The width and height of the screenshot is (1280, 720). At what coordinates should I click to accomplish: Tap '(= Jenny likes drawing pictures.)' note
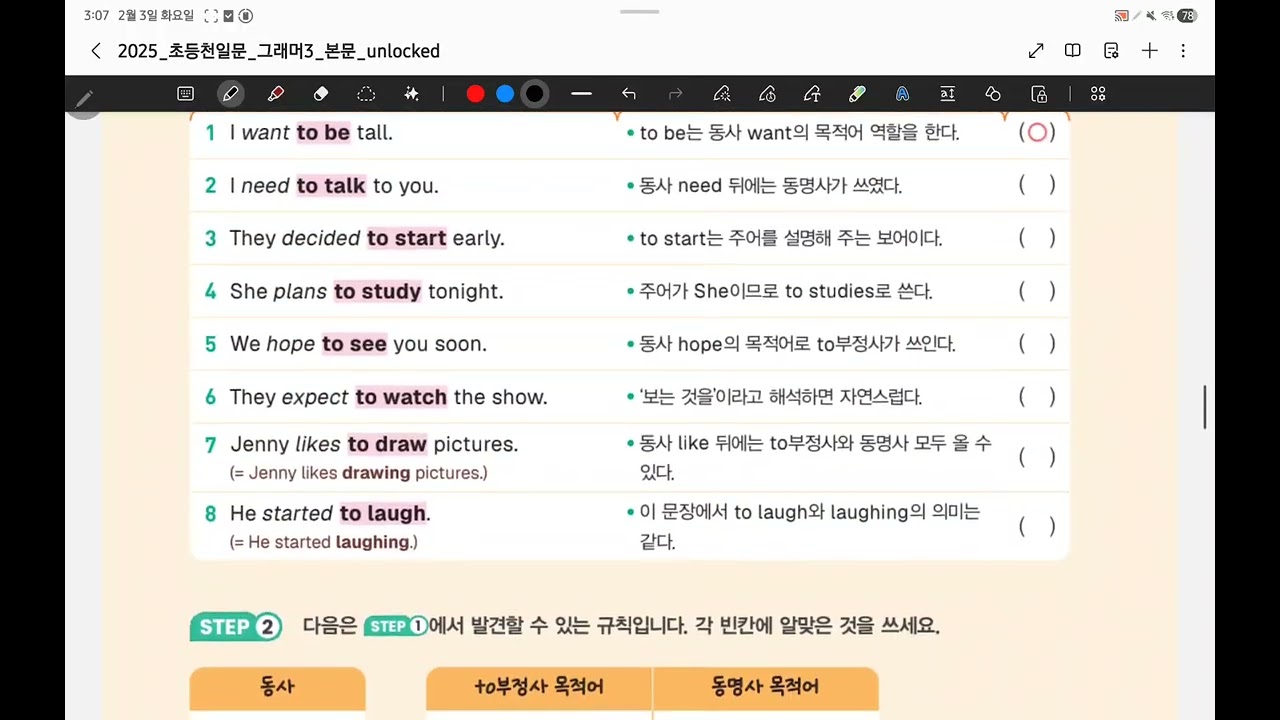pos(358,473)
